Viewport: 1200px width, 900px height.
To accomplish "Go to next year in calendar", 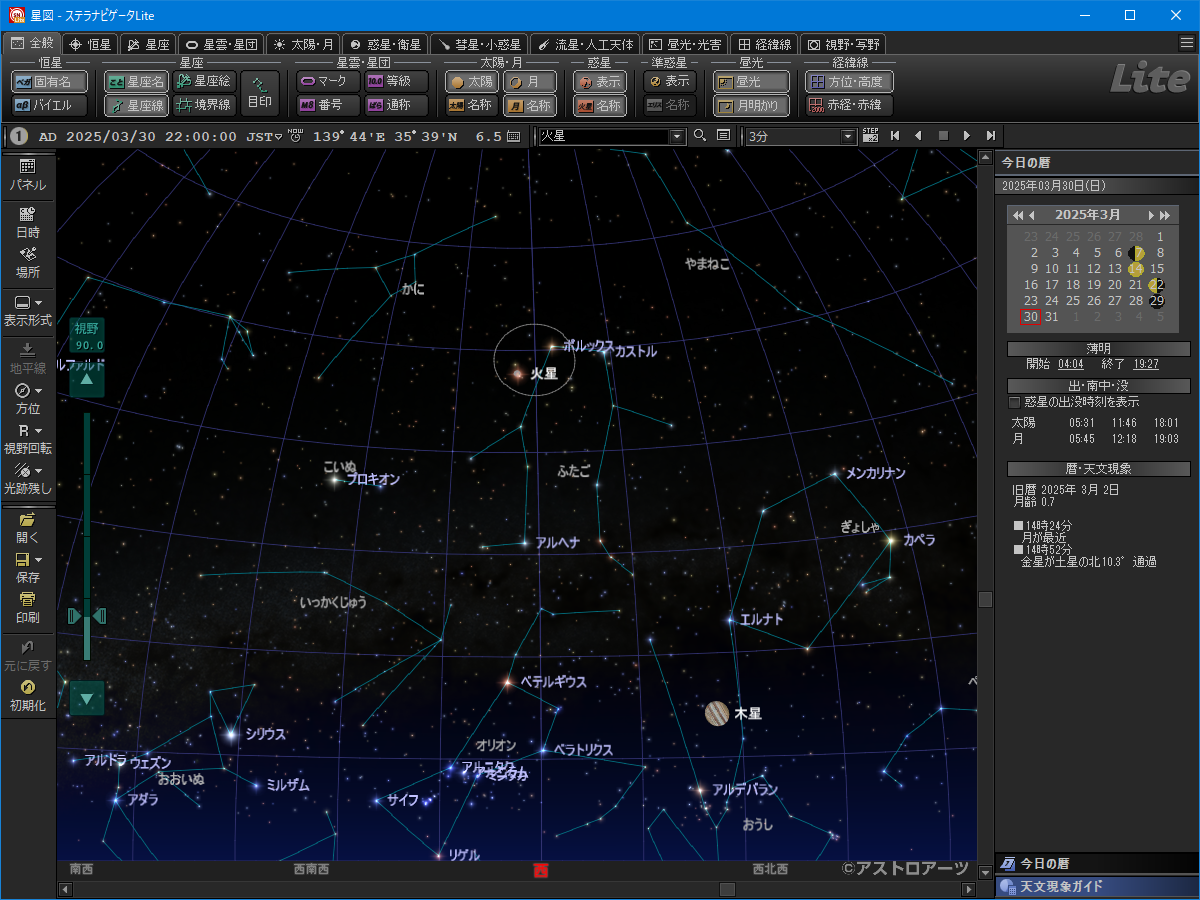I will coord(1165,215).
